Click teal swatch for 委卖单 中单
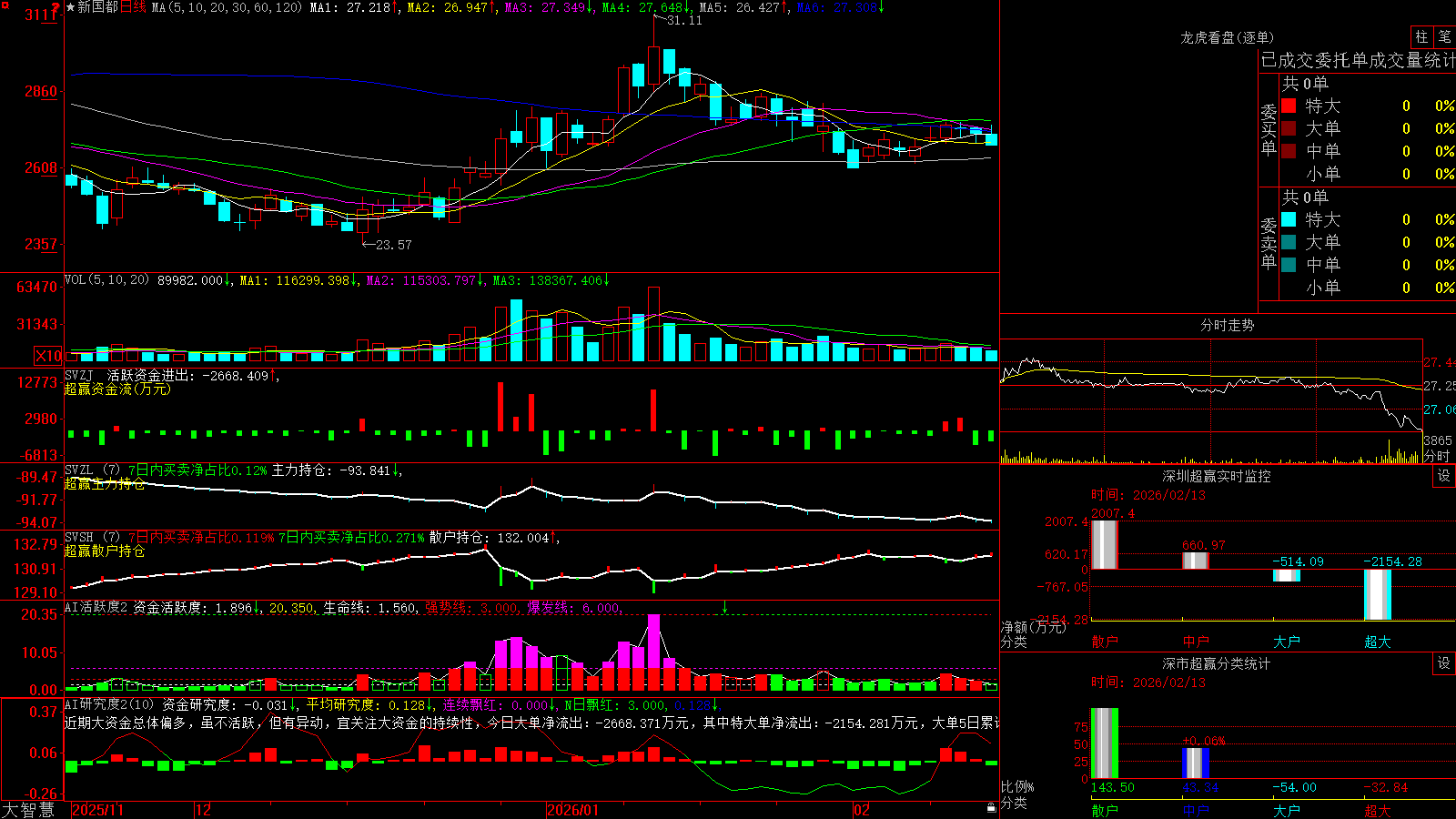Screen dimensions: 1456x819 pos(1289,265)
